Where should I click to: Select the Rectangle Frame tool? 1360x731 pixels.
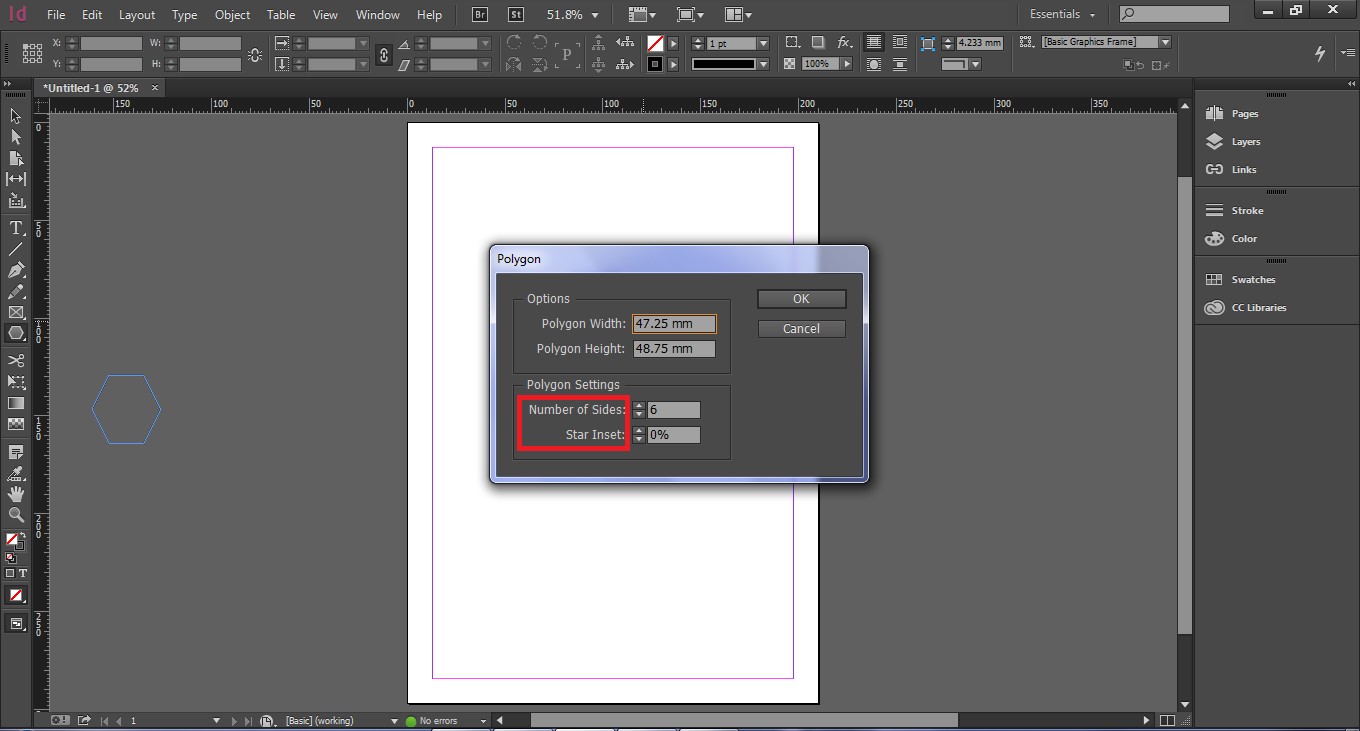(16, 313)
